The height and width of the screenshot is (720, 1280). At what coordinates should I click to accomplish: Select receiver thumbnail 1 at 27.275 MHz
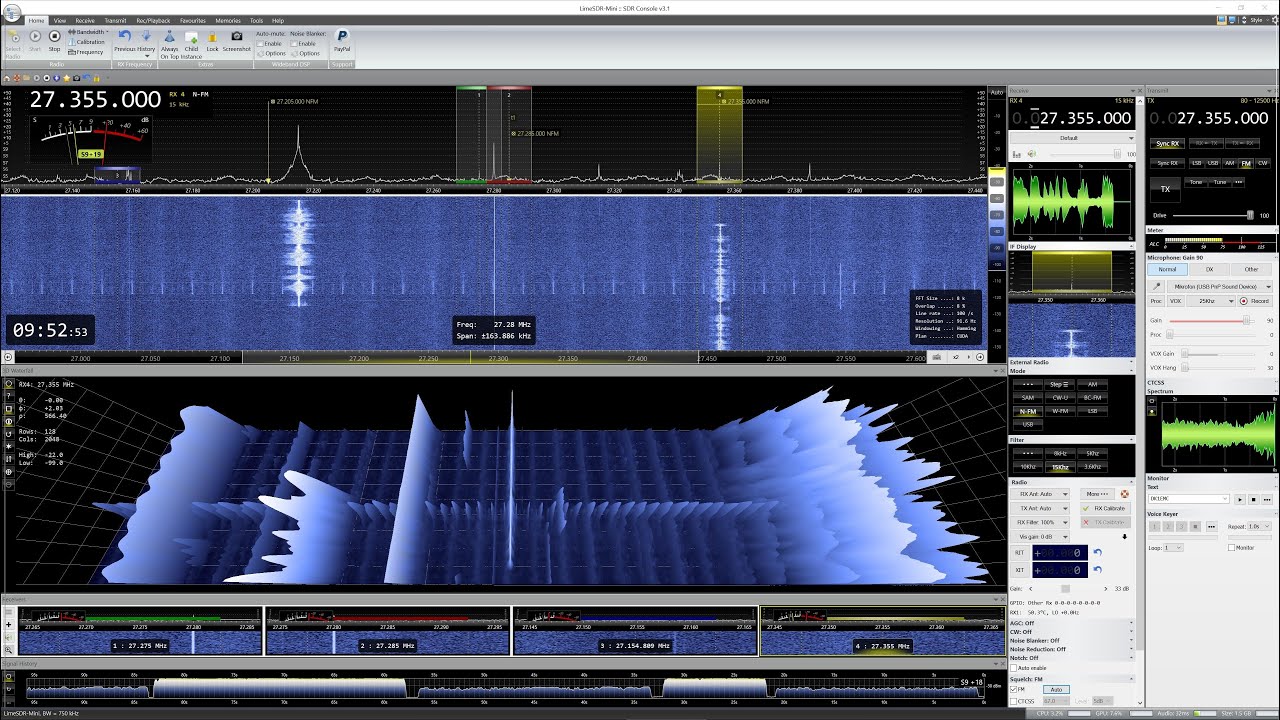point(140,631)
